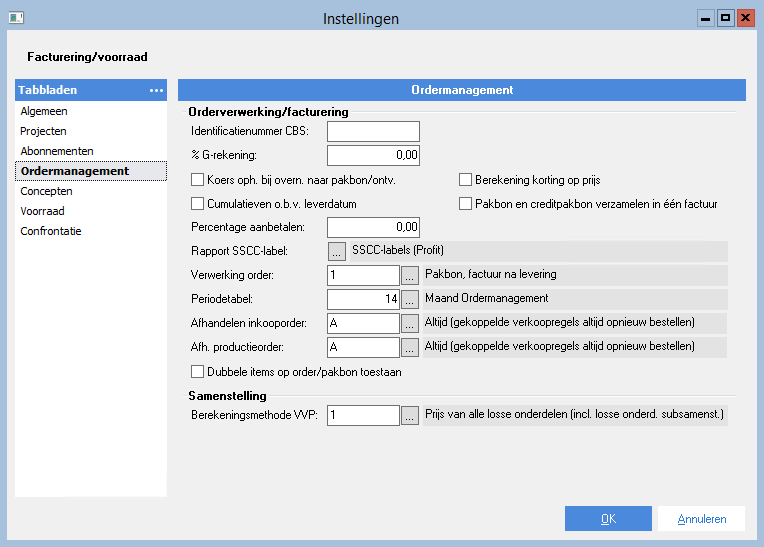764x547 pixels.
Task: Select Ordermanagement in the tab list
Action: 91,171
